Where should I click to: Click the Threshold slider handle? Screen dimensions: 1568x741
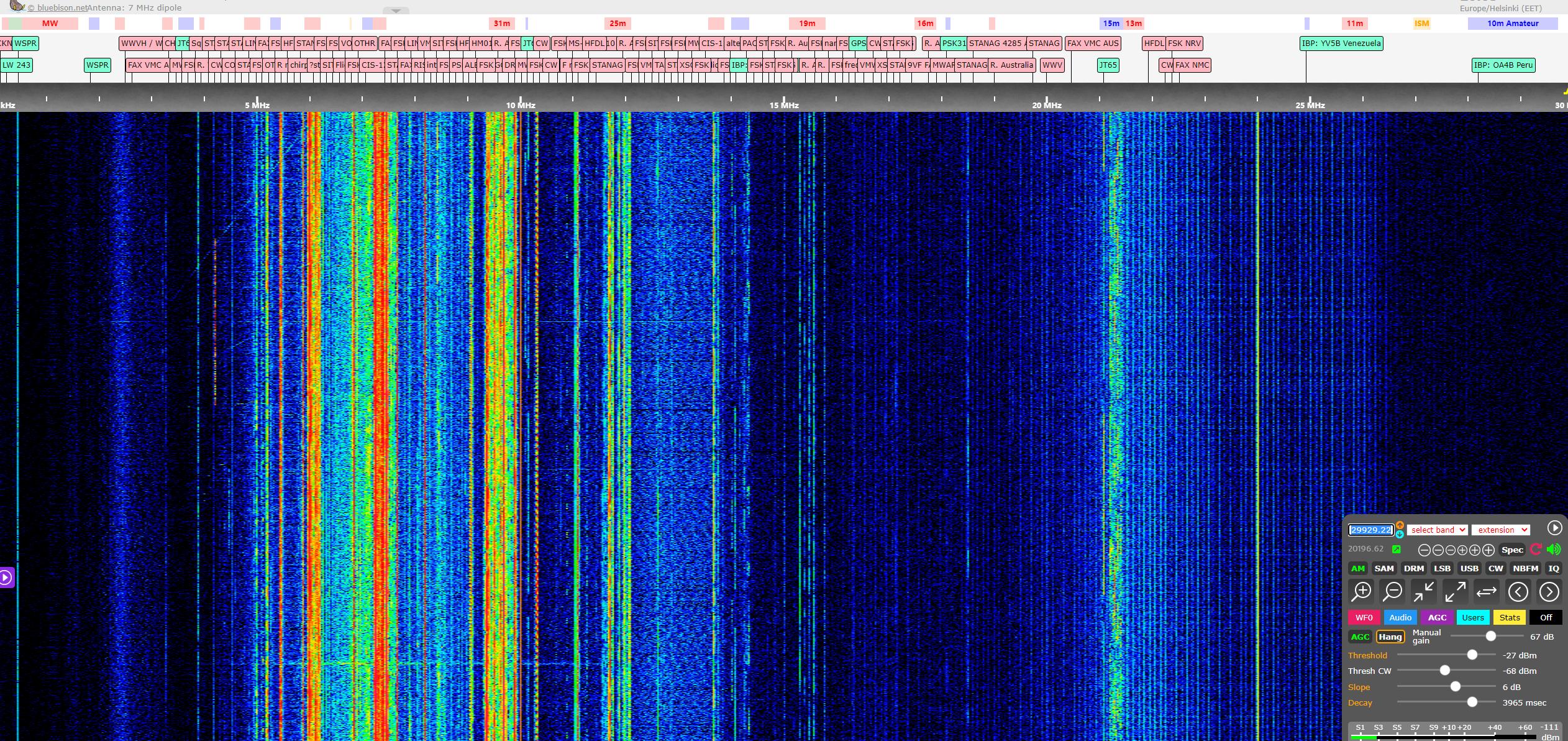(1472, 655)
